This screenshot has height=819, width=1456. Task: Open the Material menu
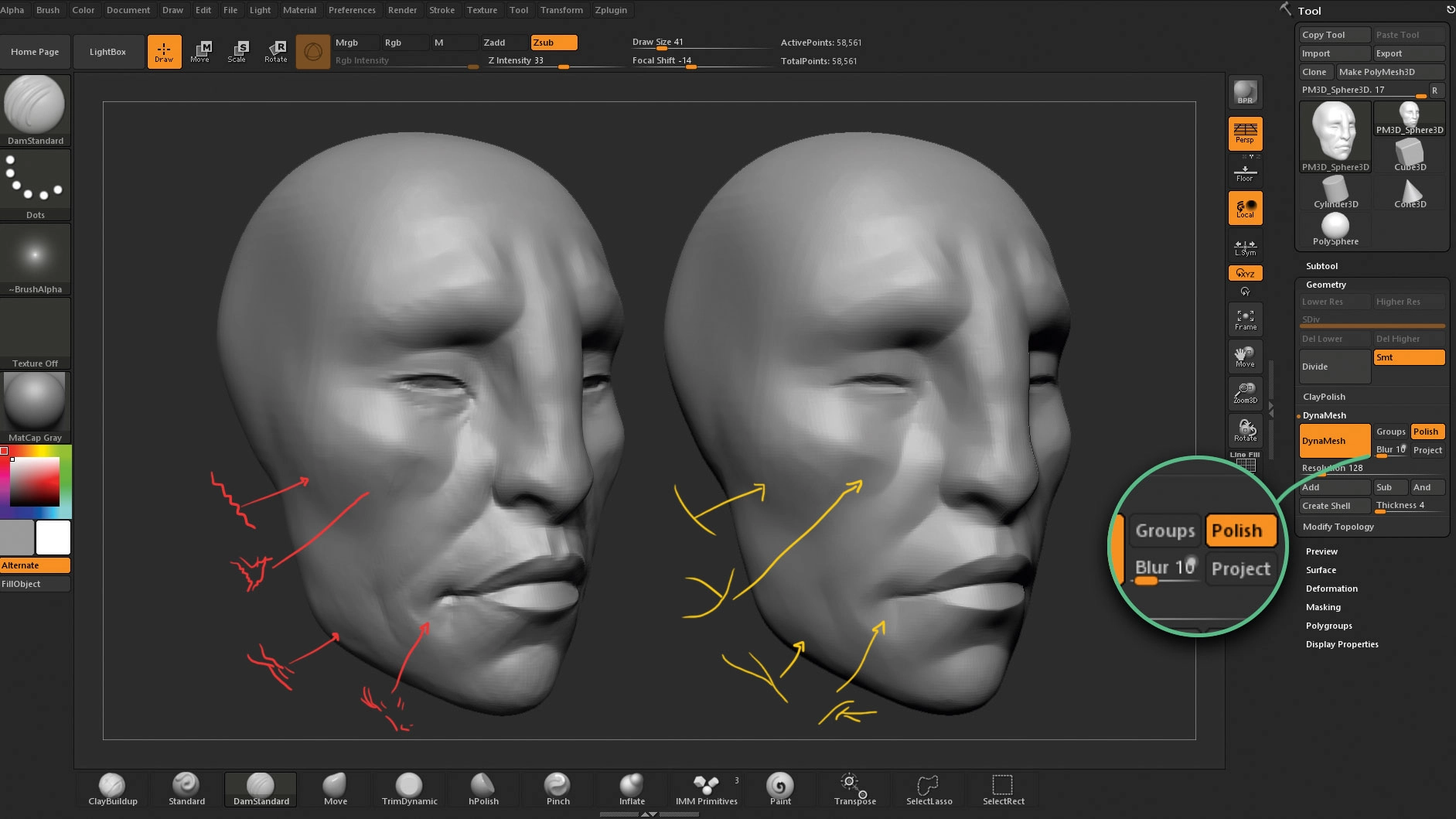[299, 10]
